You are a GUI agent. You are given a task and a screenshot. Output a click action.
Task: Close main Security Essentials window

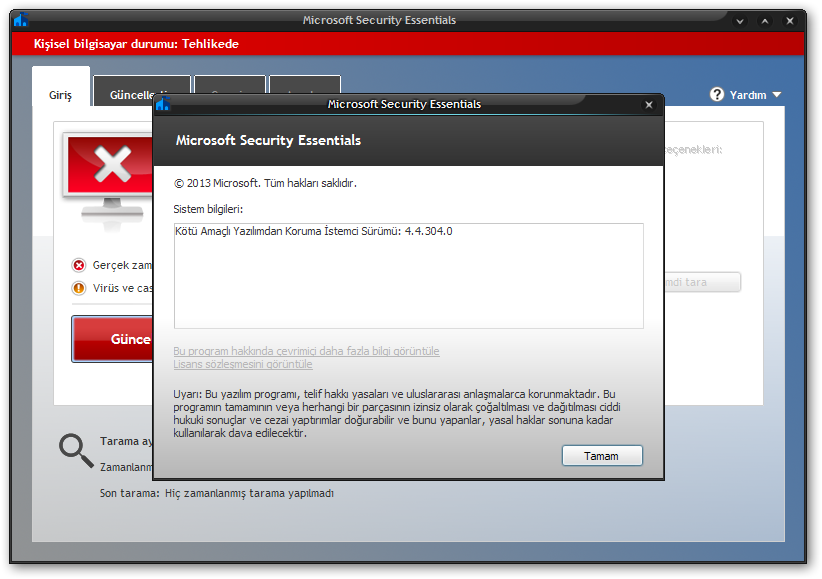tap(789, 21)
